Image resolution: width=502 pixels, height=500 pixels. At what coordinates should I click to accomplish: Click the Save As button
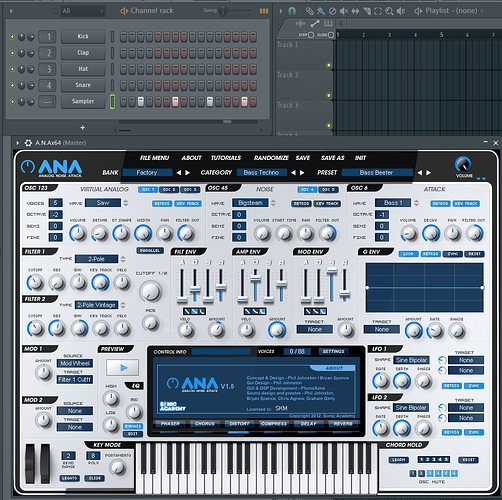coord(333,158)
